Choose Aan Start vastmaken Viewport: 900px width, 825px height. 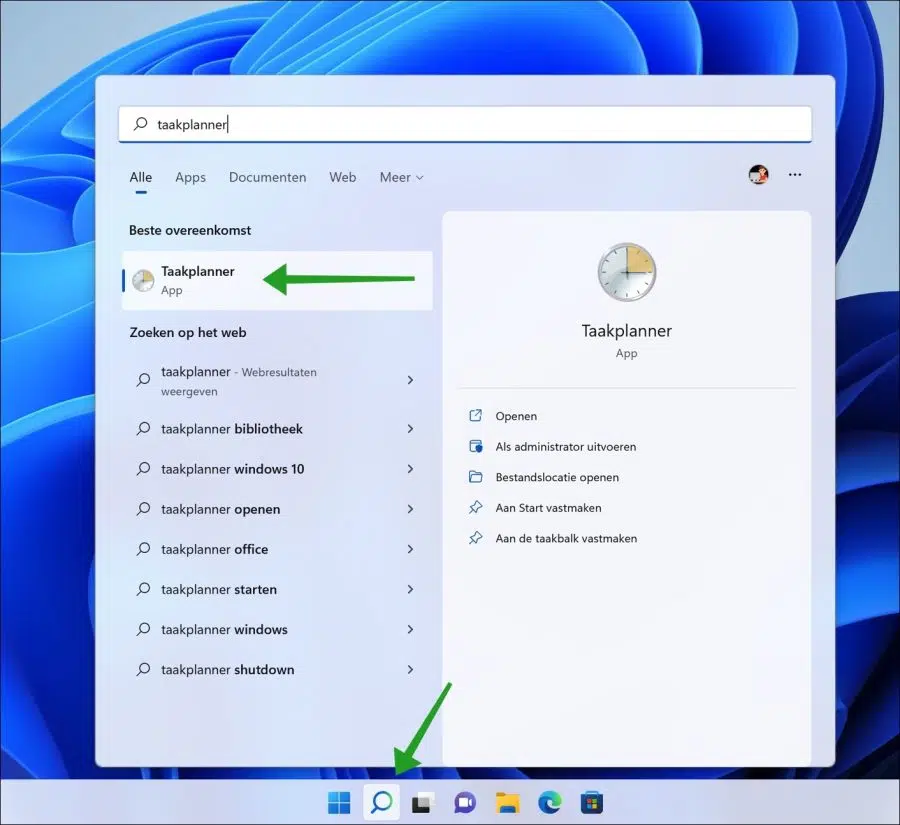pyautogui.click(x=548, y=508)
